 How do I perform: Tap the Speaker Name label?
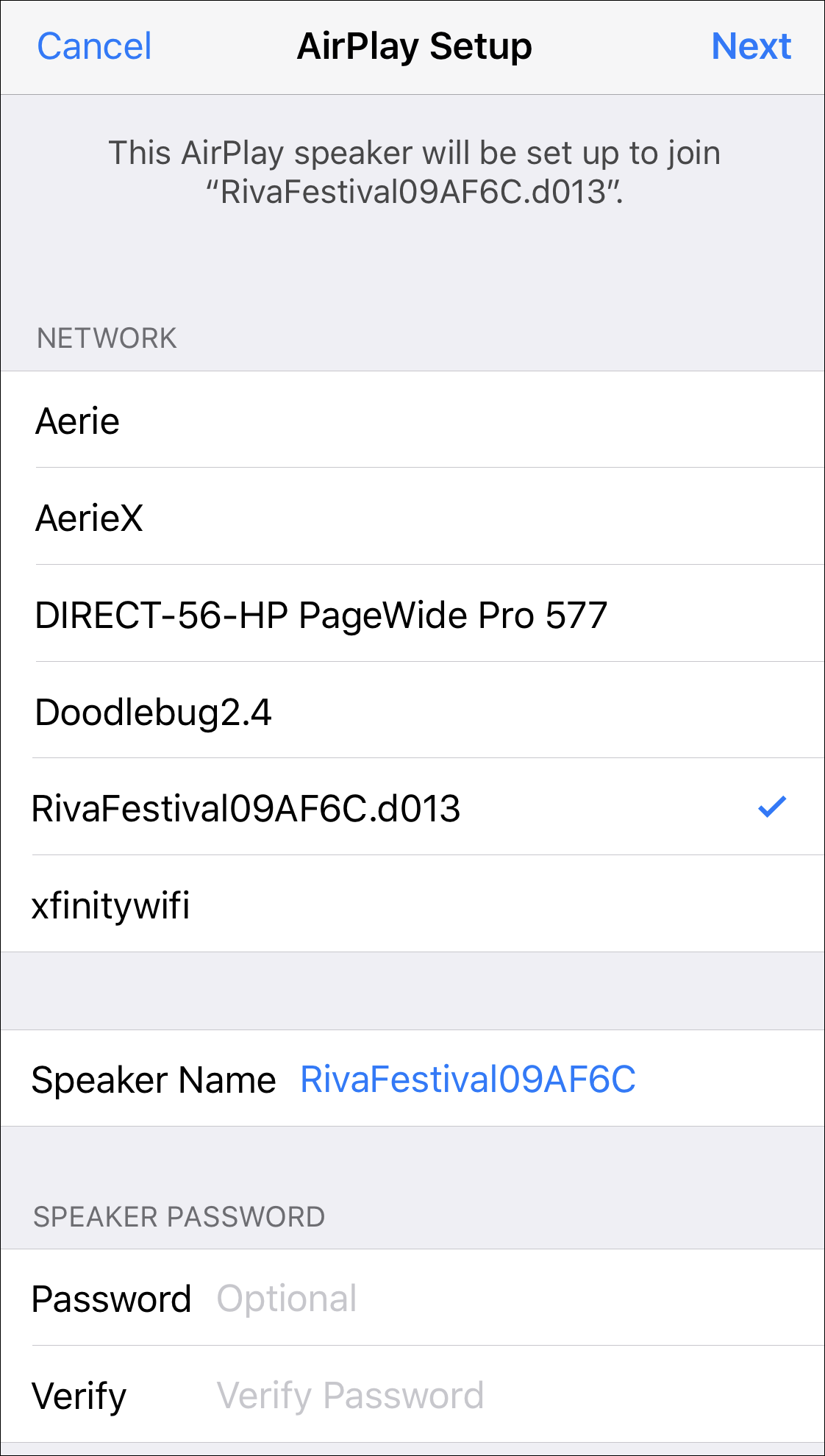pyautogui.click(x=154, y=1080)
